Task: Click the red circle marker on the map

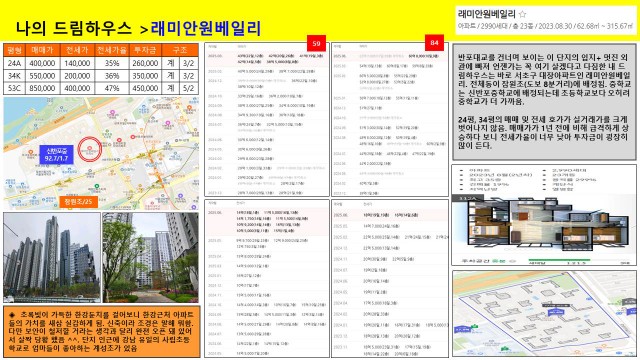Action: coord(89,149)
